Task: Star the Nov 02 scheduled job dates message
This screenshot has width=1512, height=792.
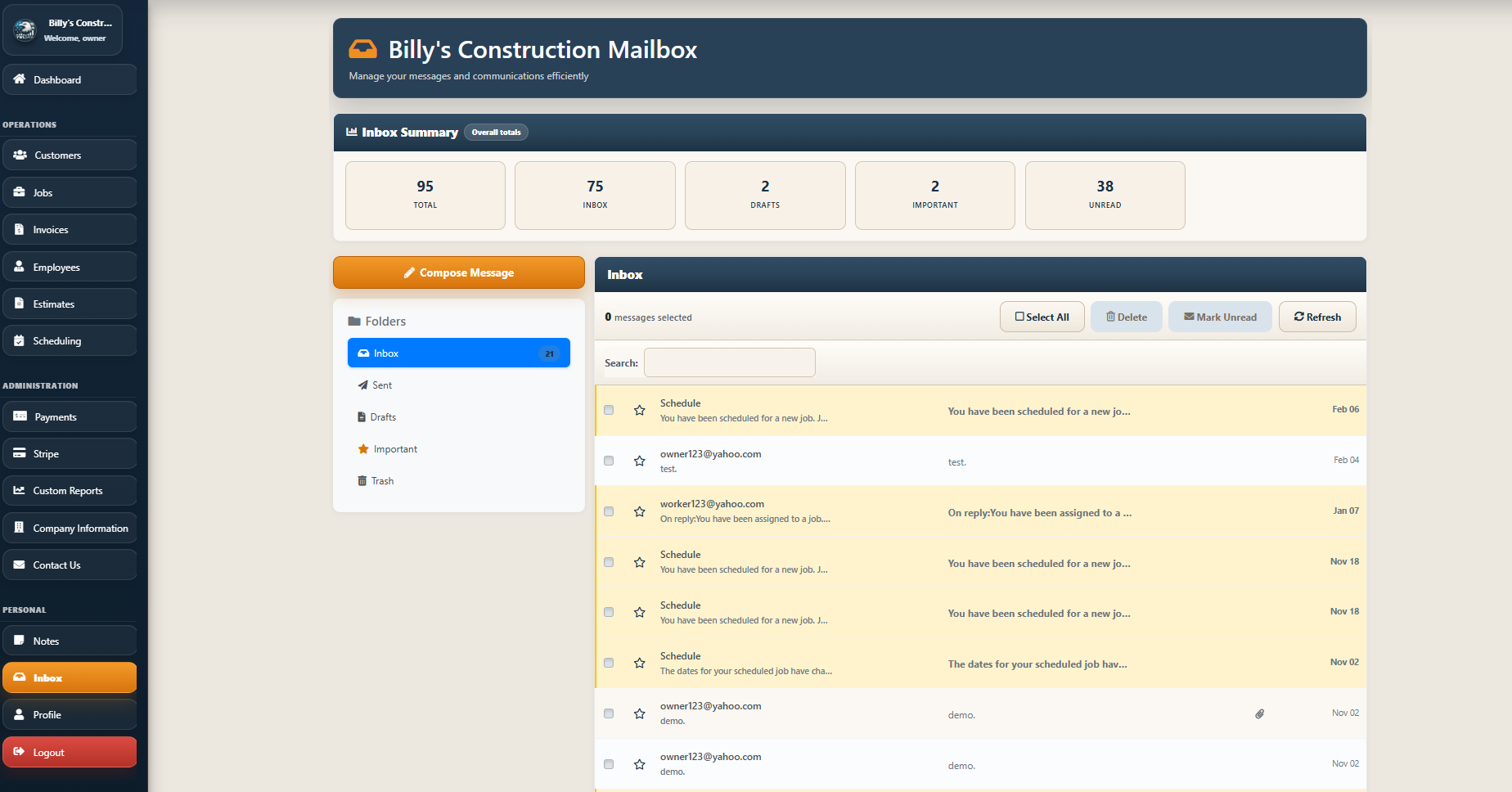Action: (x=640, y=664)
